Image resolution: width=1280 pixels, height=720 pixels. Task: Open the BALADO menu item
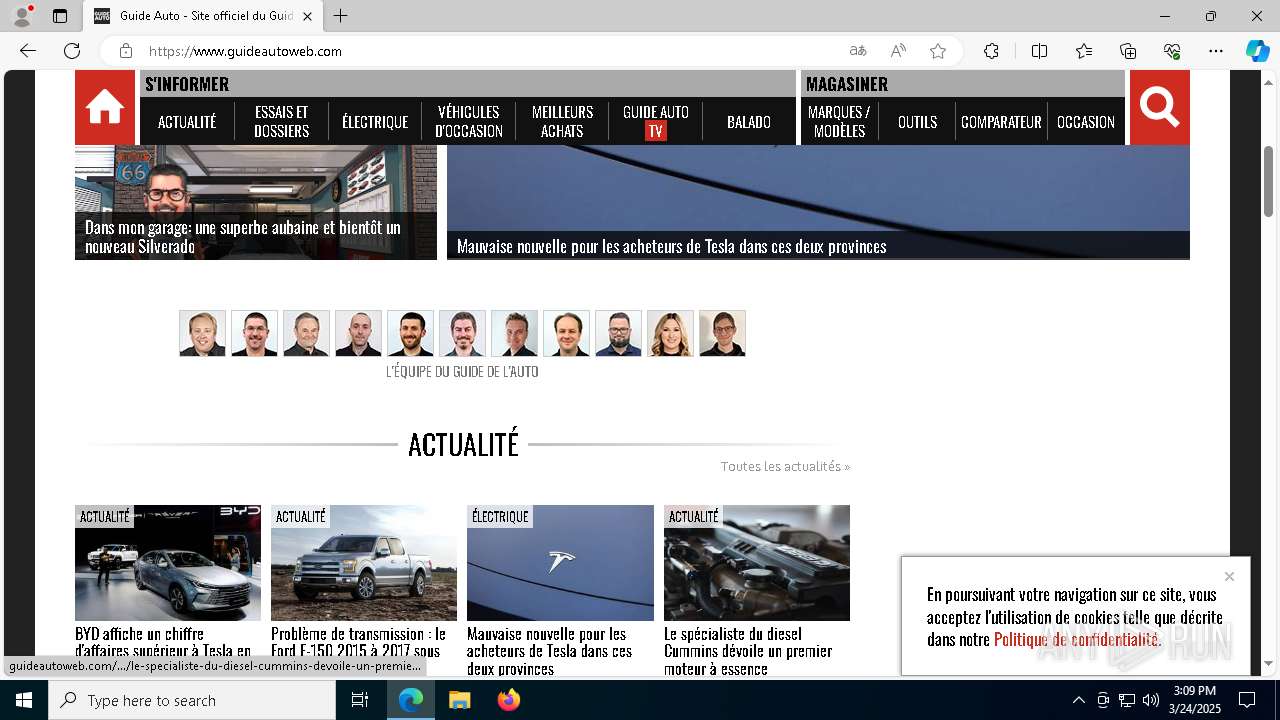click(749, 122)
